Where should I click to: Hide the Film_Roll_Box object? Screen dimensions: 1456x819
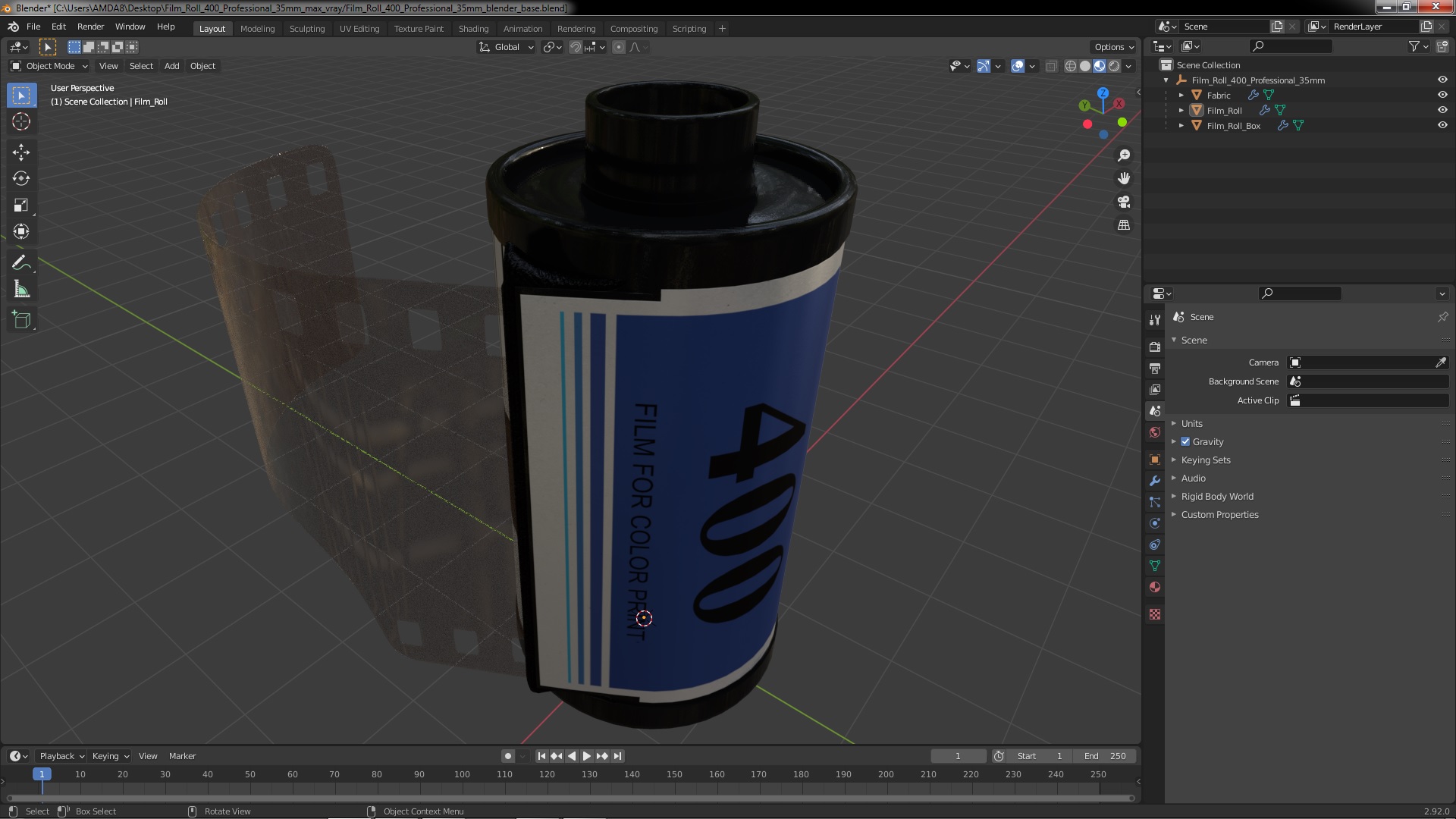coord(1442,125)
